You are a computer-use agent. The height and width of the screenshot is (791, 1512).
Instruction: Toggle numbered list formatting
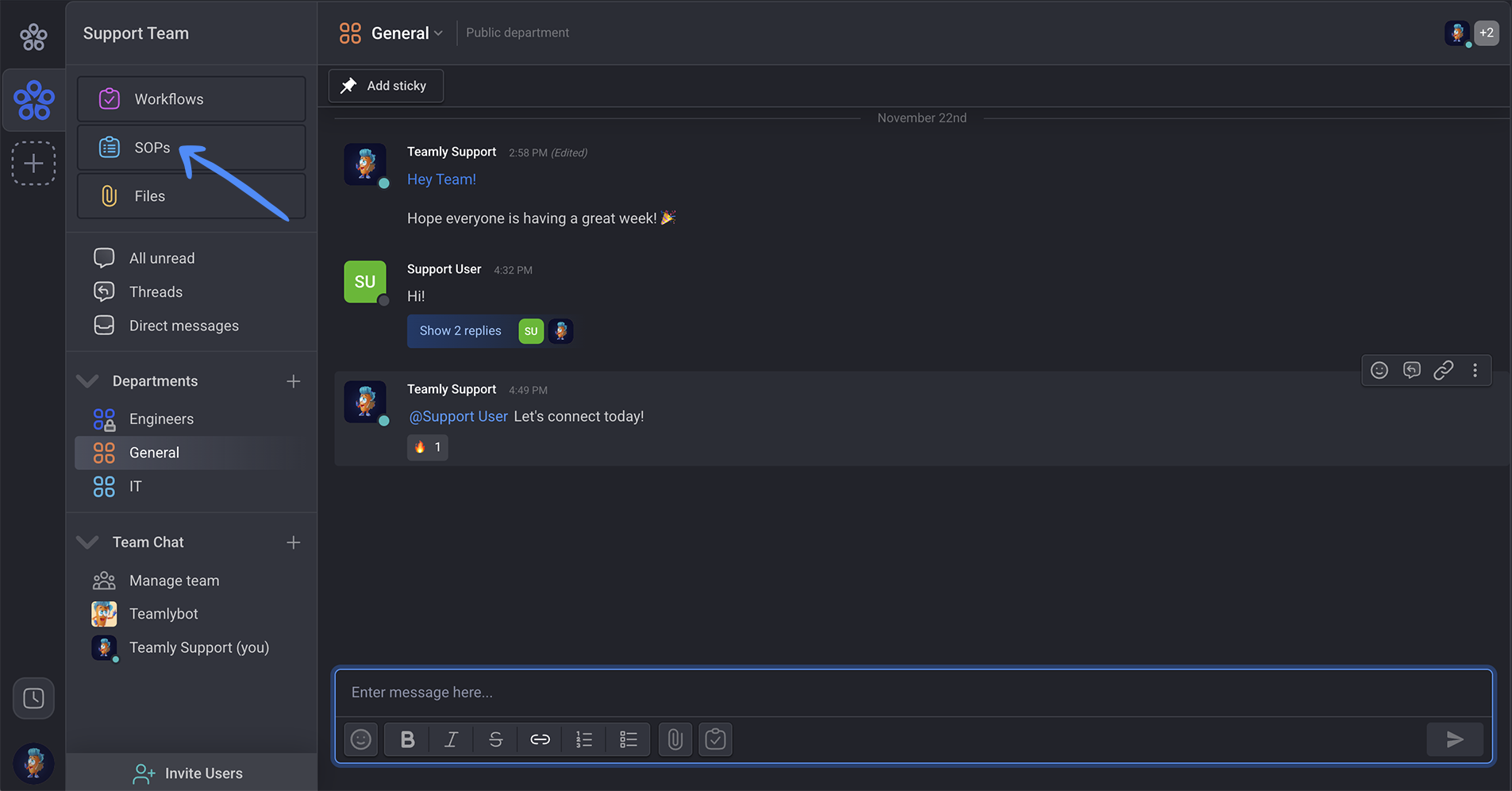(x=584, y=739)
